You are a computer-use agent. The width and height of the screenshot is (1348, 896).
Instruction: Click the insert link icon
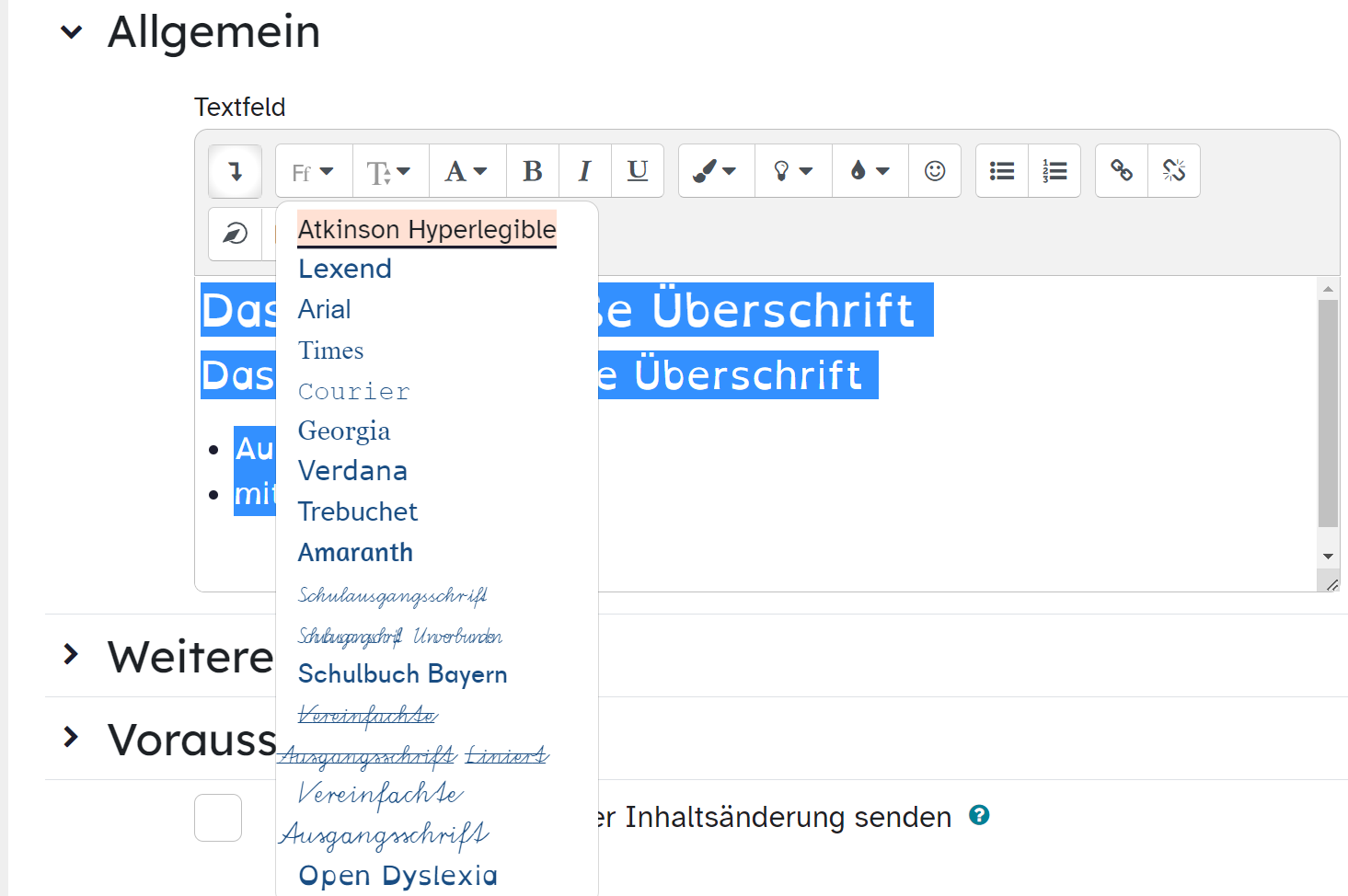point(1122,171)
